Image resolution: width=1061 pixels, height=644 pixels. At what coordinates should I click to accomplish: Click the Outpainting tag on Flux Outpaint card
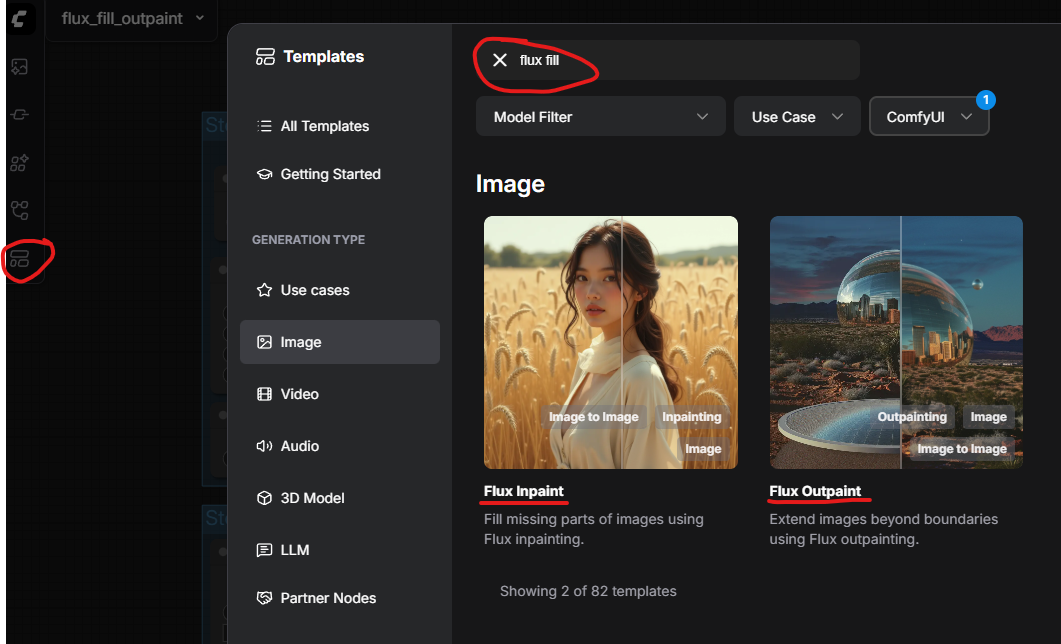[x=912, y=417]
